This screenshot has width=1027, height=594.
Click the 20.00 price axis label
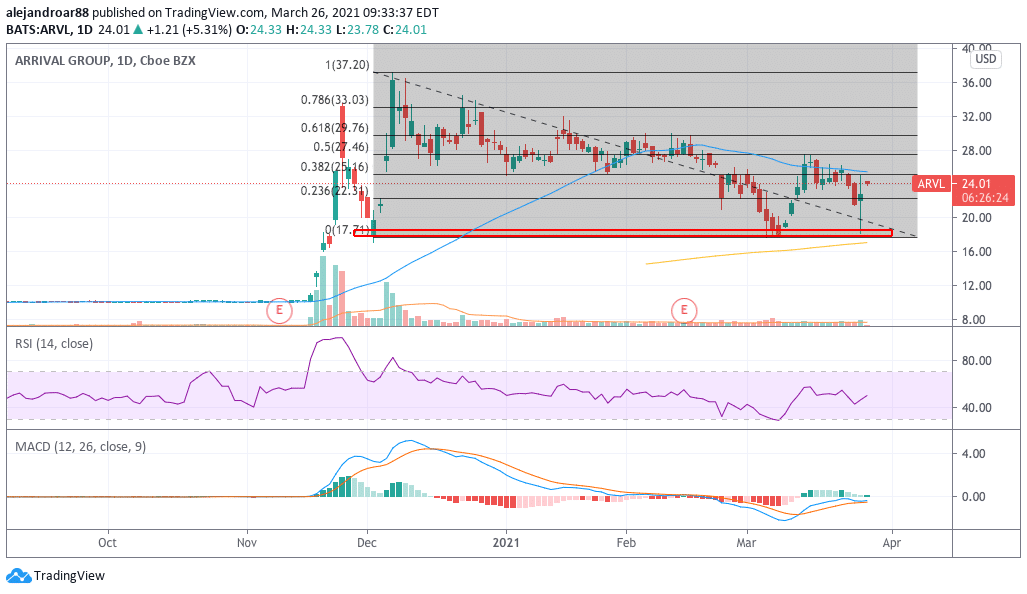point(976,217)
